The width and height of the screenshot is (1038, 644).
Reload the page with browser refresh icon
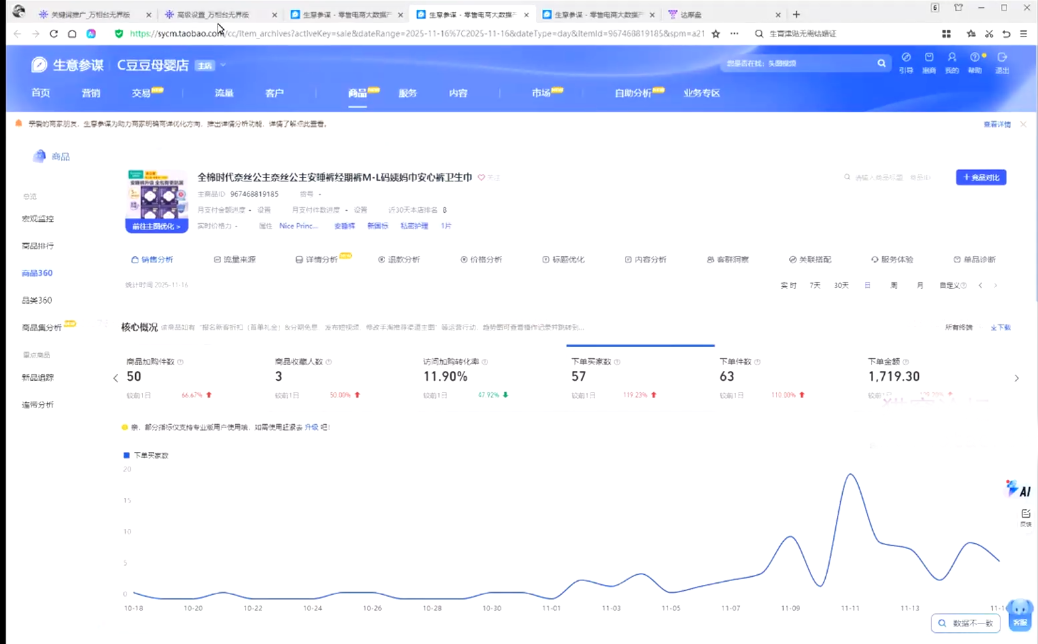click(54, 33)
